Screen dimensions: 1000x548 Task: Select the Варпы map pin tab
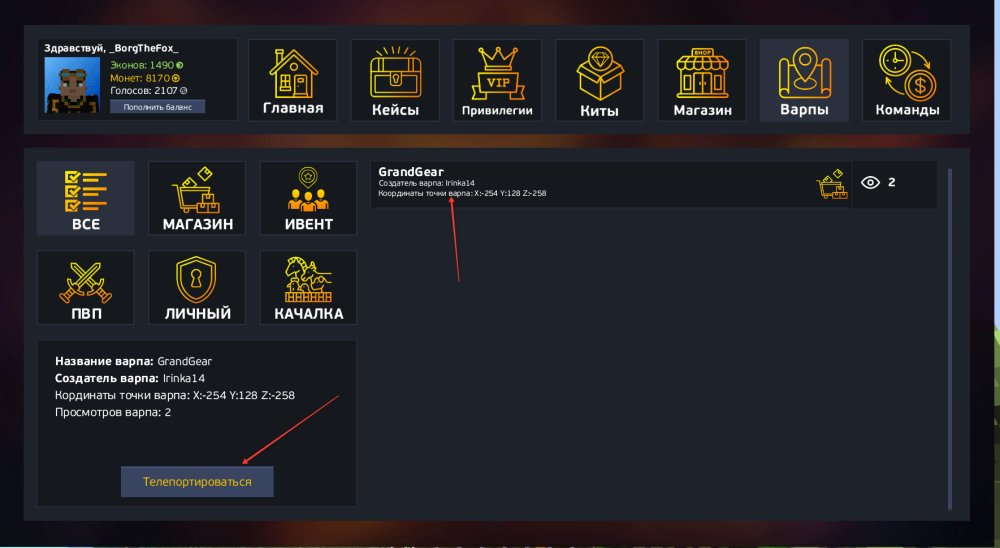[x=804, y=80]
